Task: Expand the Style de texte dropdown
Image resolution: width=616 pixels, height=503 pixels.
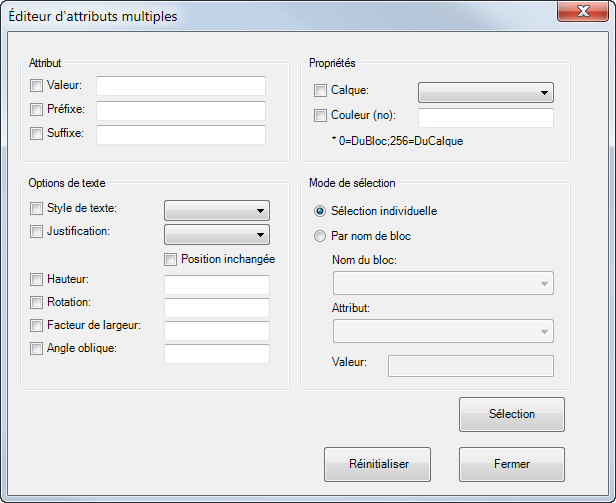Action: pyautogui.click(x=217, y=211)
